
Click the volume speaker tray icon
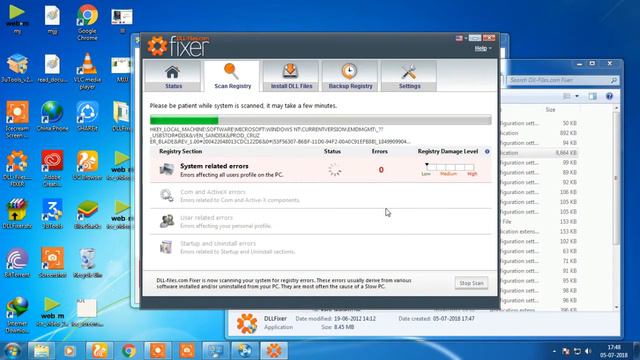tap(588, 351)
